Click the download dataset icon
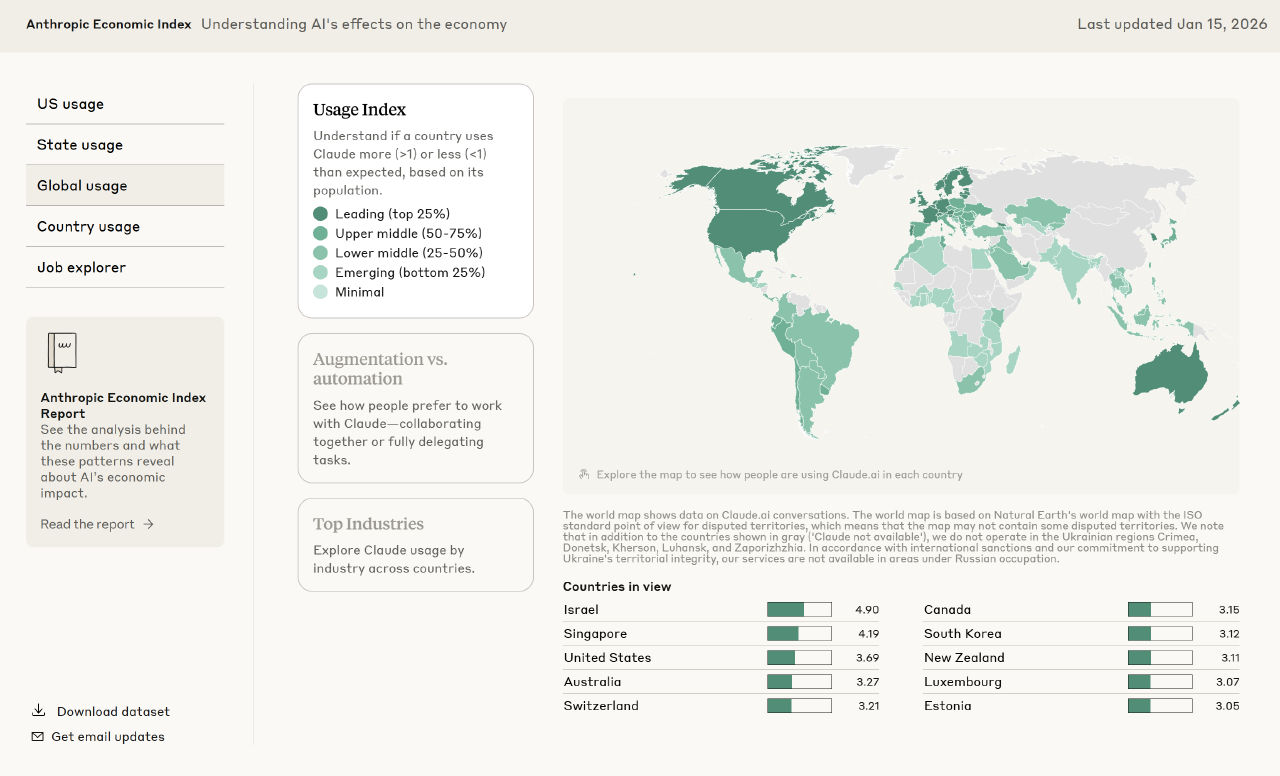The image size is (1280, 776). tap(38, 711)
